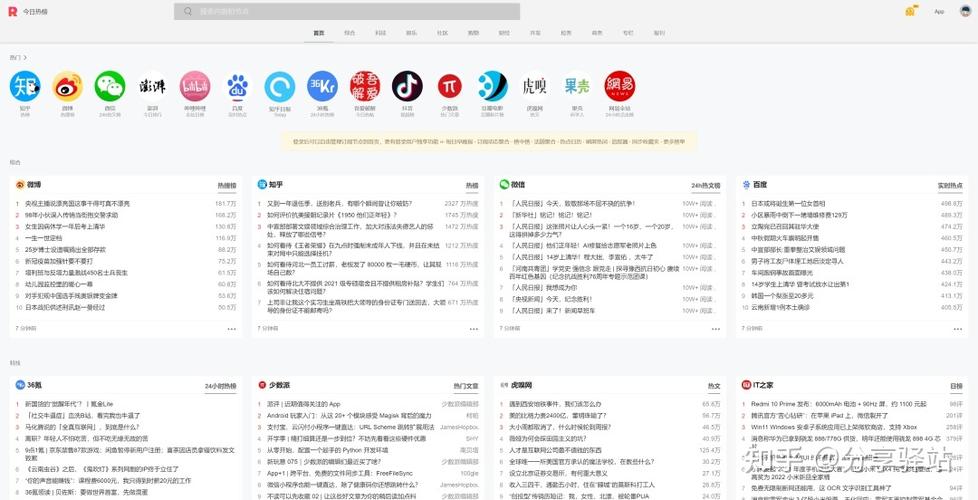
Task: Click the search magnifier icon
Action: pyautogui.click(x=188, y=11)
